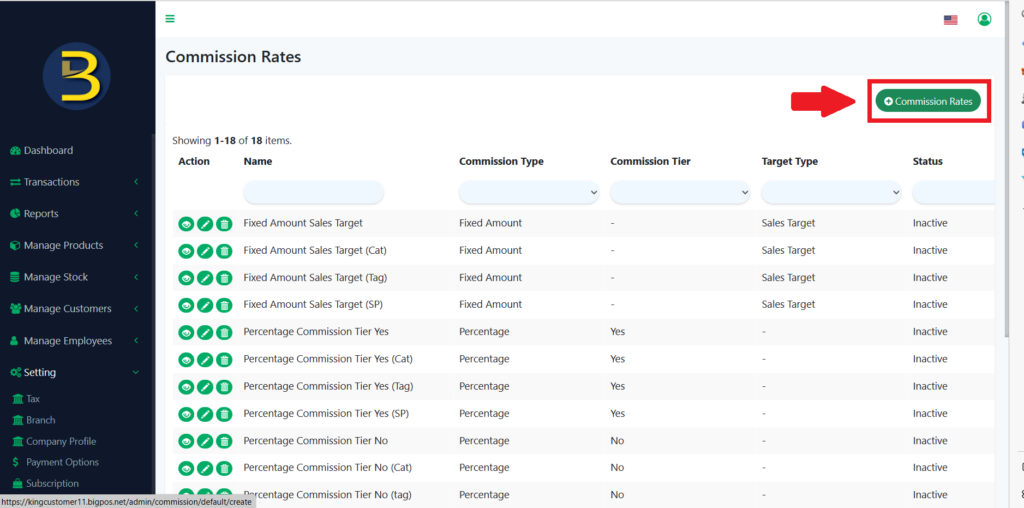1024x508 pixels.
Task: View Percentage Commission Tier Yes (Cat) details
Action: point(186,359)
